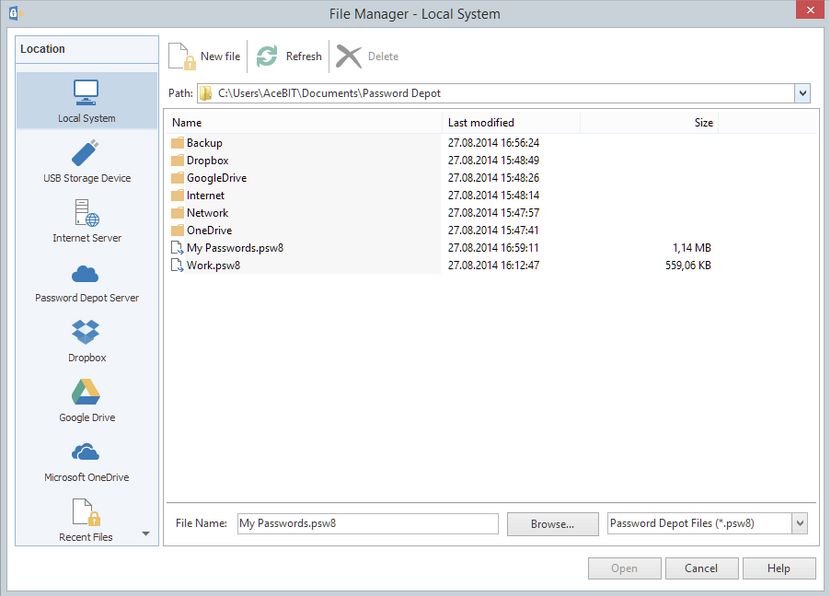Refresh the file listing

pos(289,56)
